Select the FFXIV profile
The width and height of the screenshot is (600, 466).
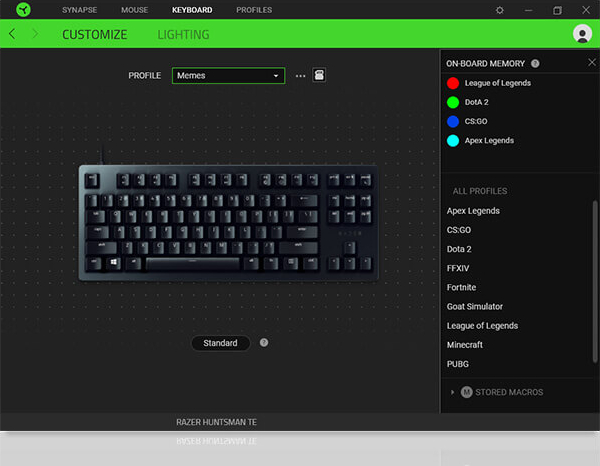[x=458, y=268]
